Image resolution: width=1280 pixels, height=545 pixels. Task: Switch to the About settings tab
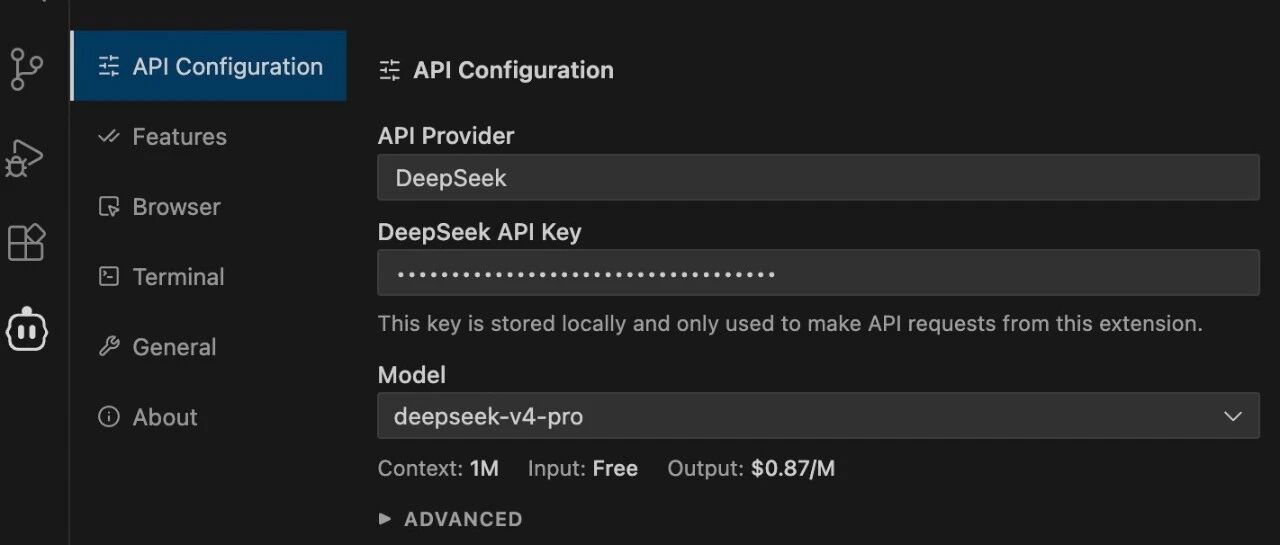(209, 417)
